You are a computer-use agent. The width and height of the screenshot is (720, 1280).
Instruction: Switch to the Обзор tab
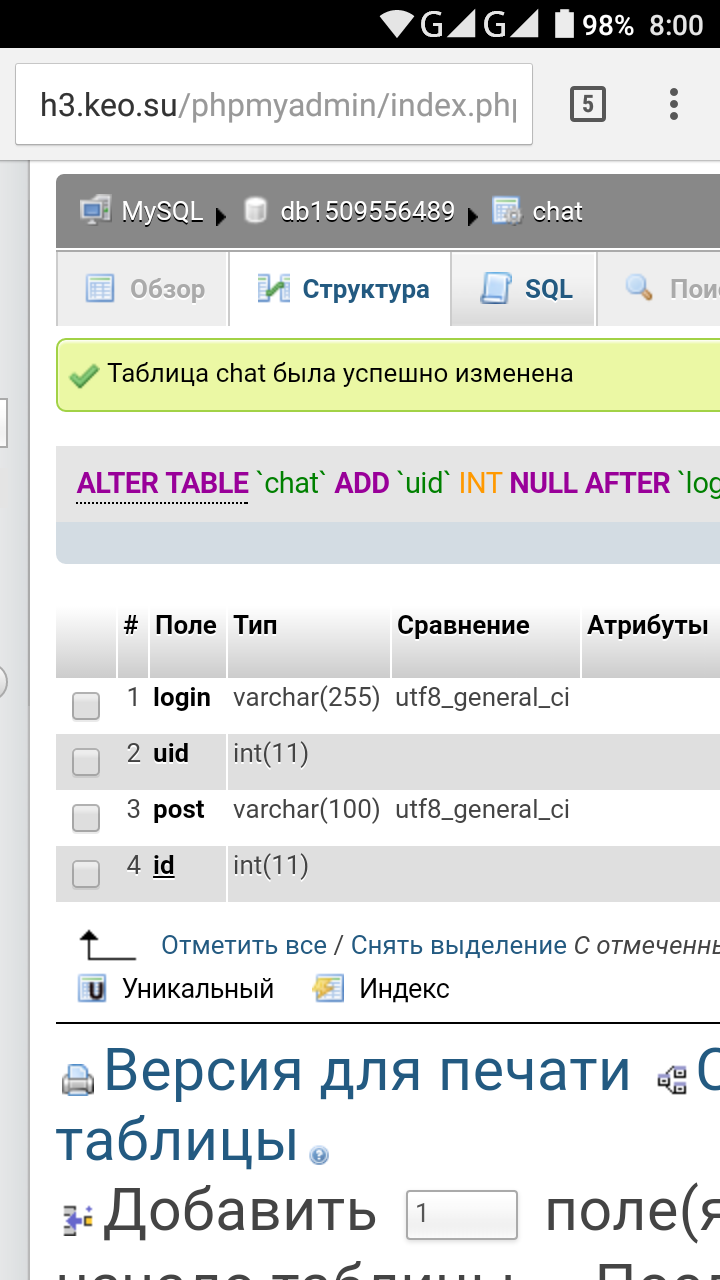coord(145,289)
